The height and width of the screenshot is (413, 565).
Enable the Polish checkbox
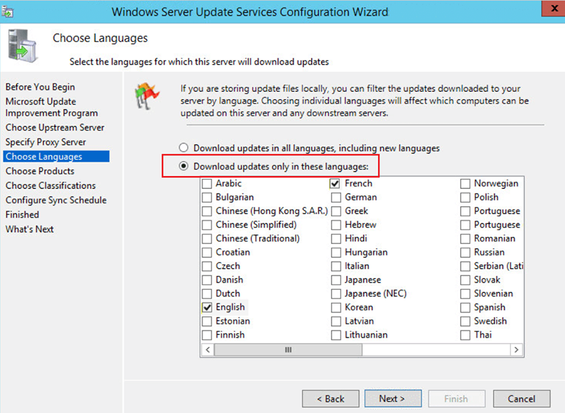465,197
